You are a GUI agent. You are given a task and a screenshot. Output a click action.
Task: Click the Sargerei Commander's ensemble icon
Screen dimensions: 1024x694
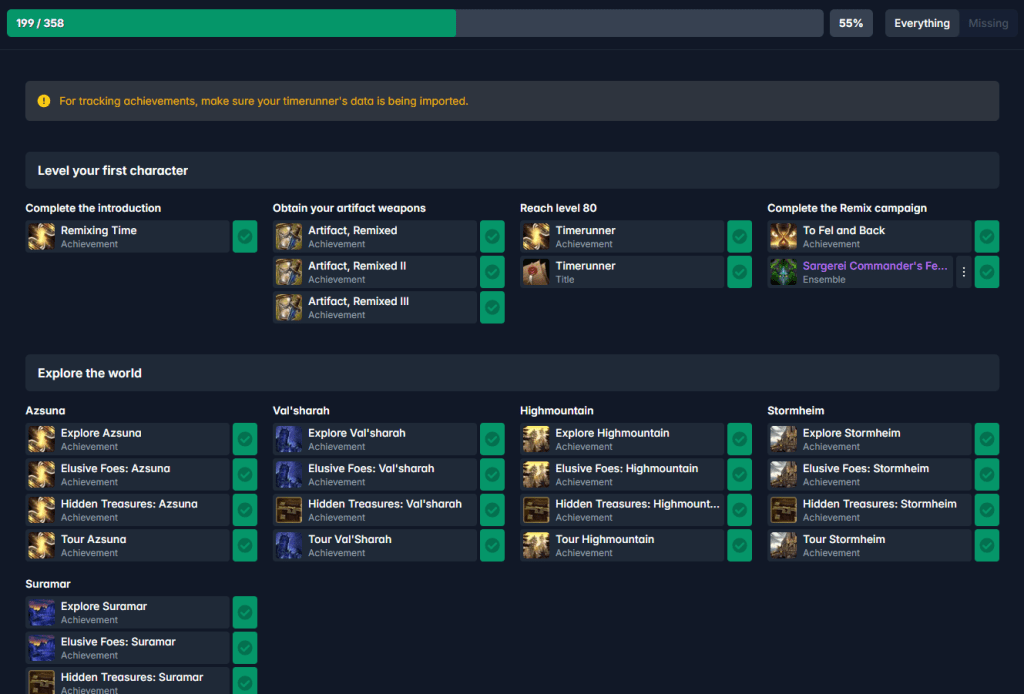click(x=783, y=272)
